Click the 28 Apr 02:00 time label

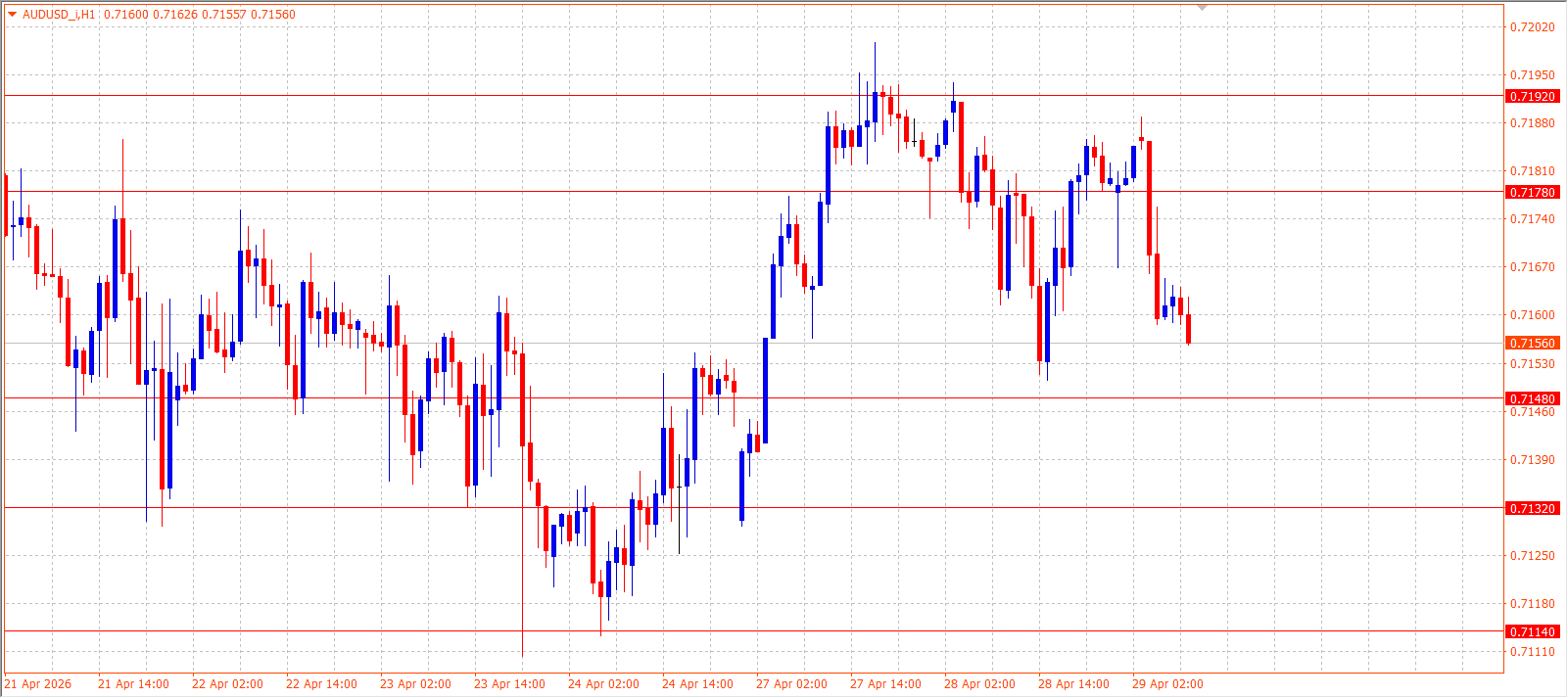tap(979, 684)
